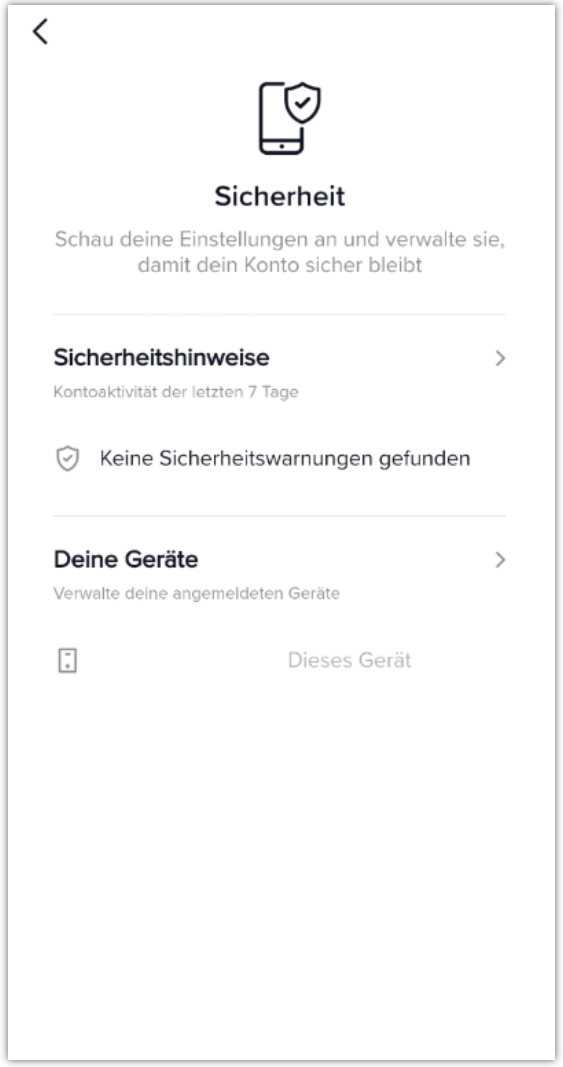This screenshot has width=563, height=1067.
Task: Click the small shield icon beside warnings
Action: pyautogui.click(x=67, y=459)
